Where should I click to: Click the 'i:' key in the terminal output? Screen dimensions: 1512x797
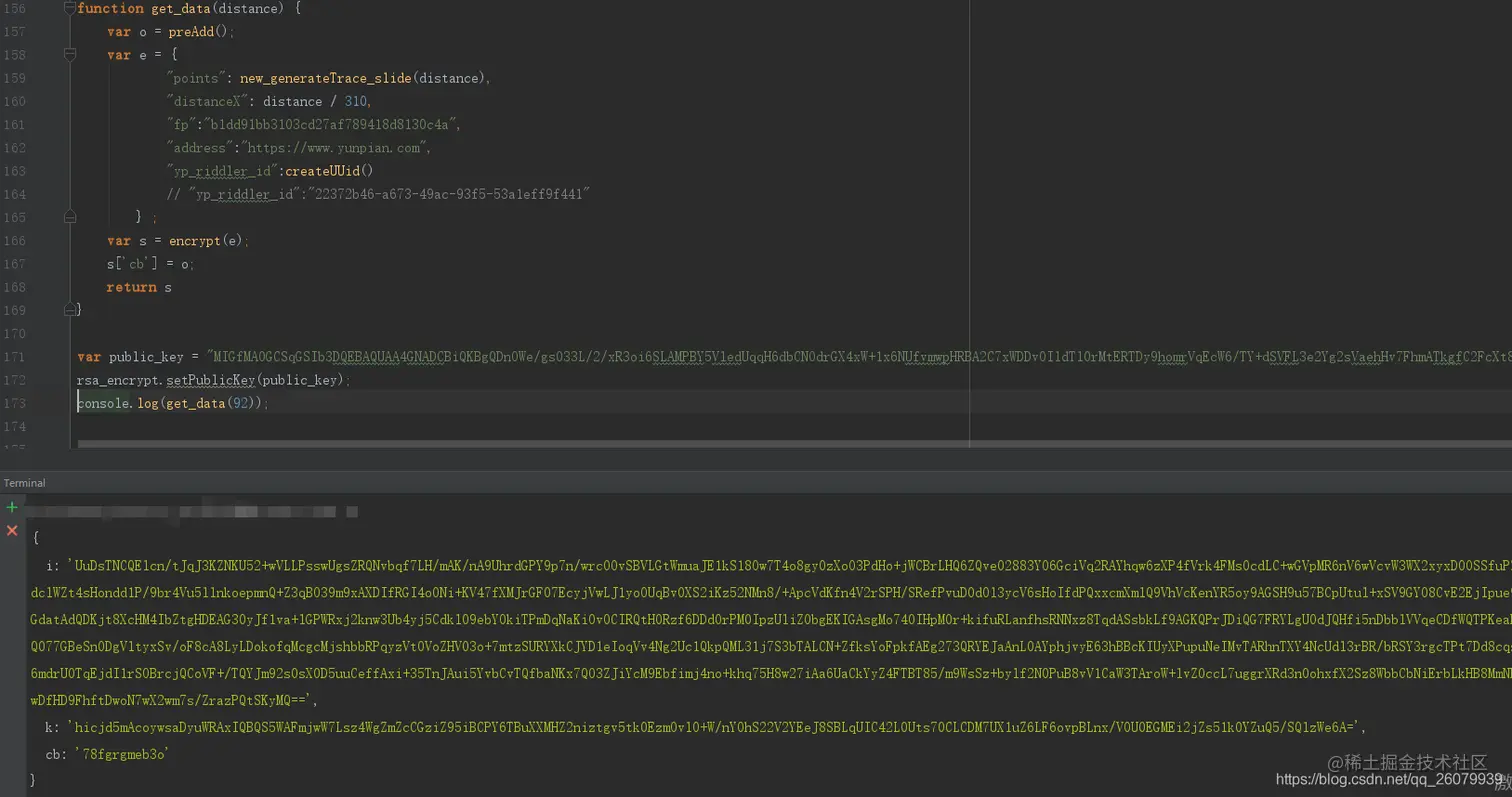[x=52, y=566]
